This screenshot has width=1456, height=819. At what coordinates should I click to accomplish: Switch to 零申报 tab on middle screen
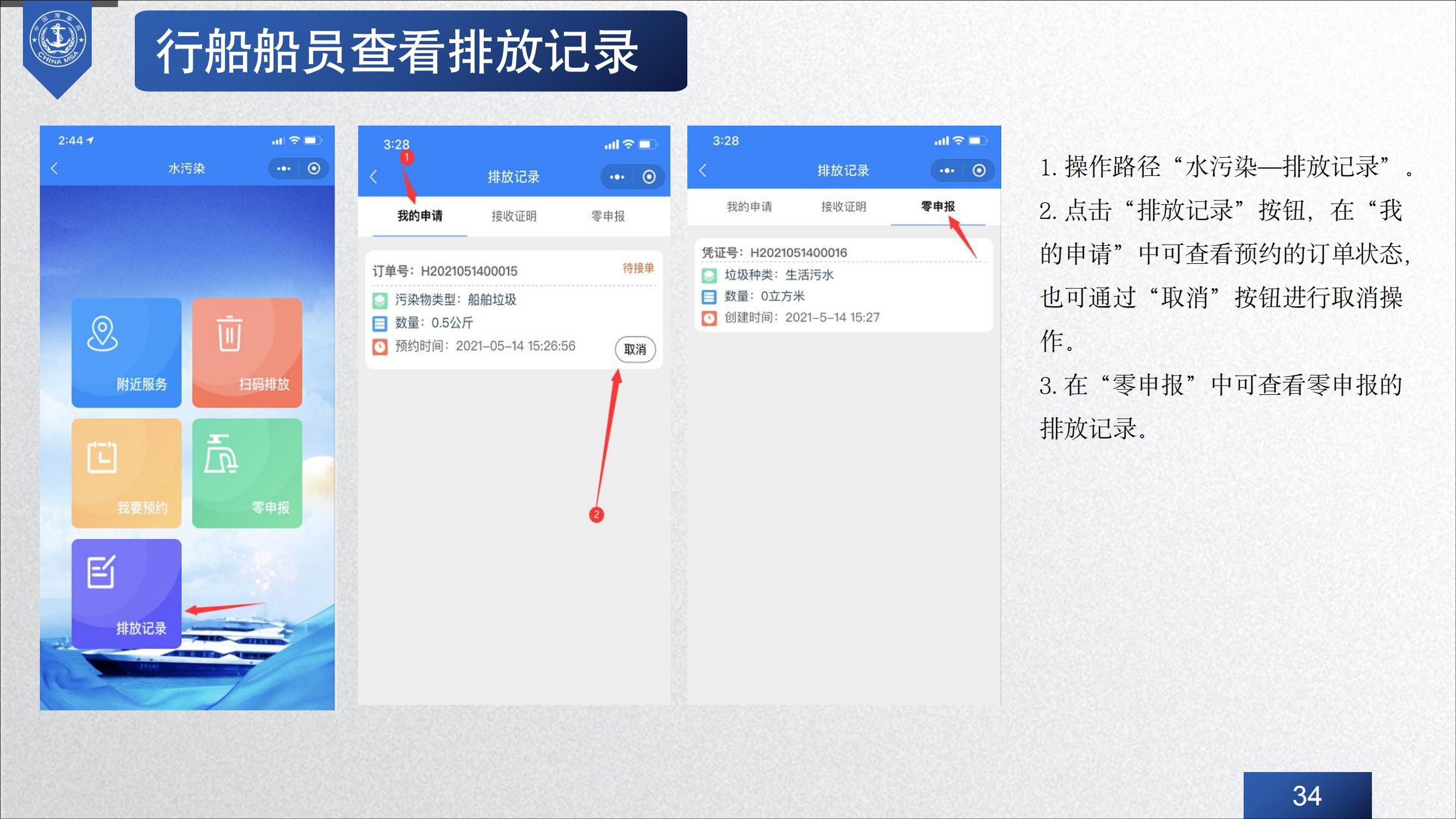click(x=608, y=216)
